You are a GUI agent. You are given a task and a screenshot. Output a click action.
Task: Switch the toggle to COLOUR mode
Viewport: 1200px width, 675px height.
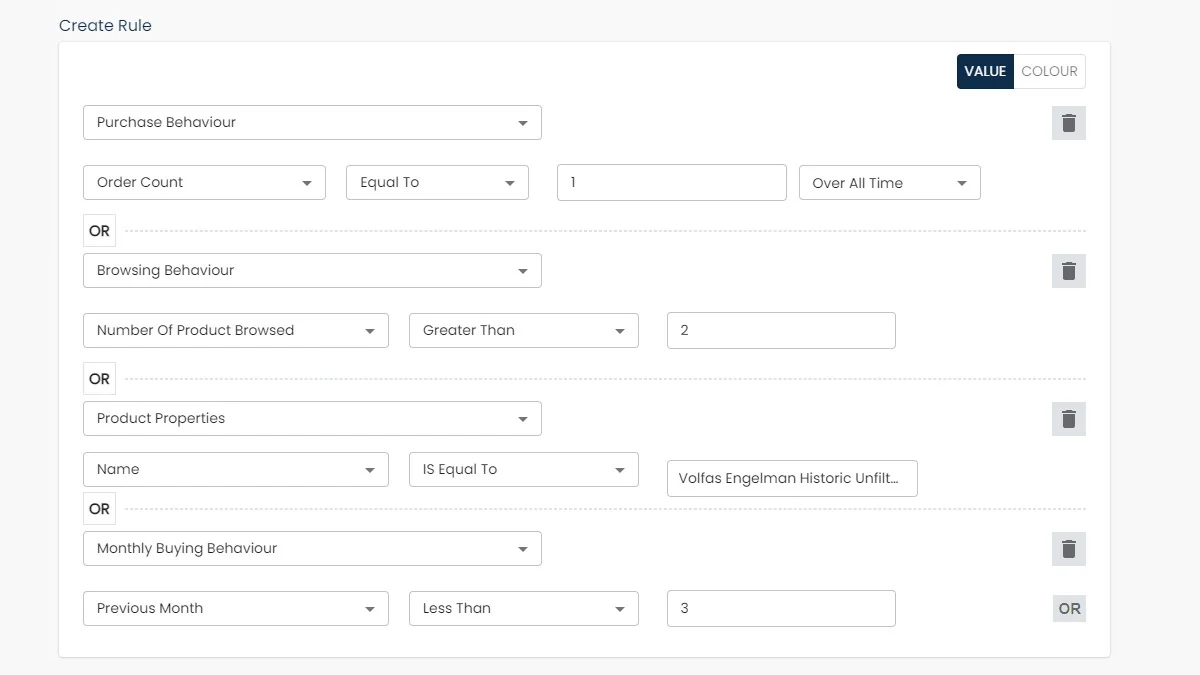coord(1049,71)
